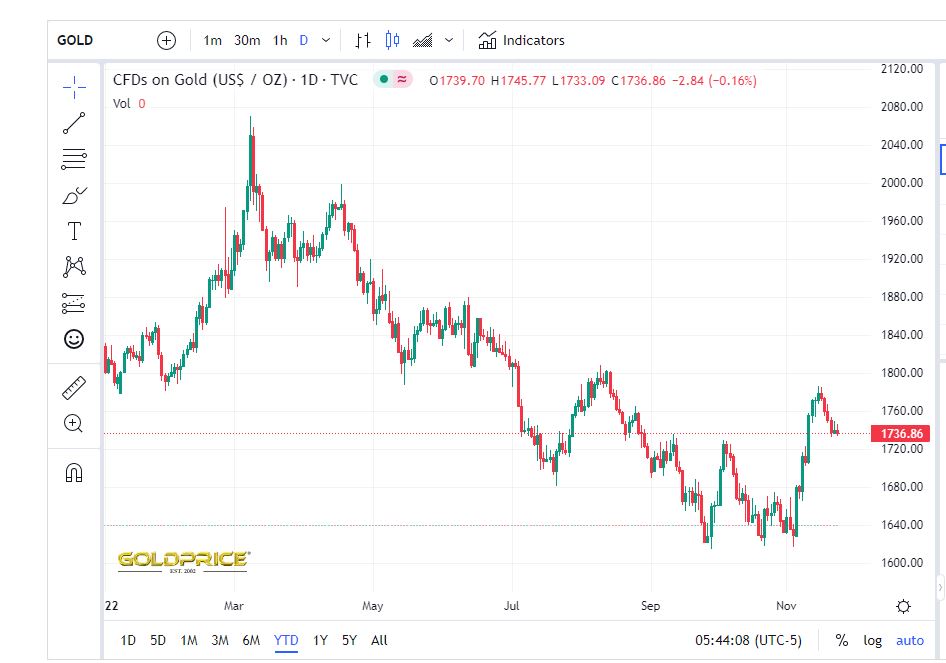Click the Sep label on time axis
946x663 pixels.
tap(650, 606)
